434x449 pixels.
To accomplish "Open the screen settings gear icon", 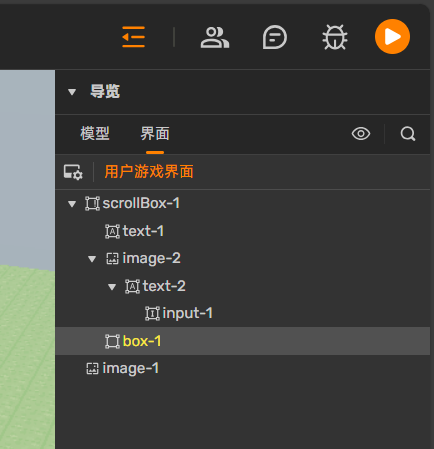I will (x=73, y=172).
